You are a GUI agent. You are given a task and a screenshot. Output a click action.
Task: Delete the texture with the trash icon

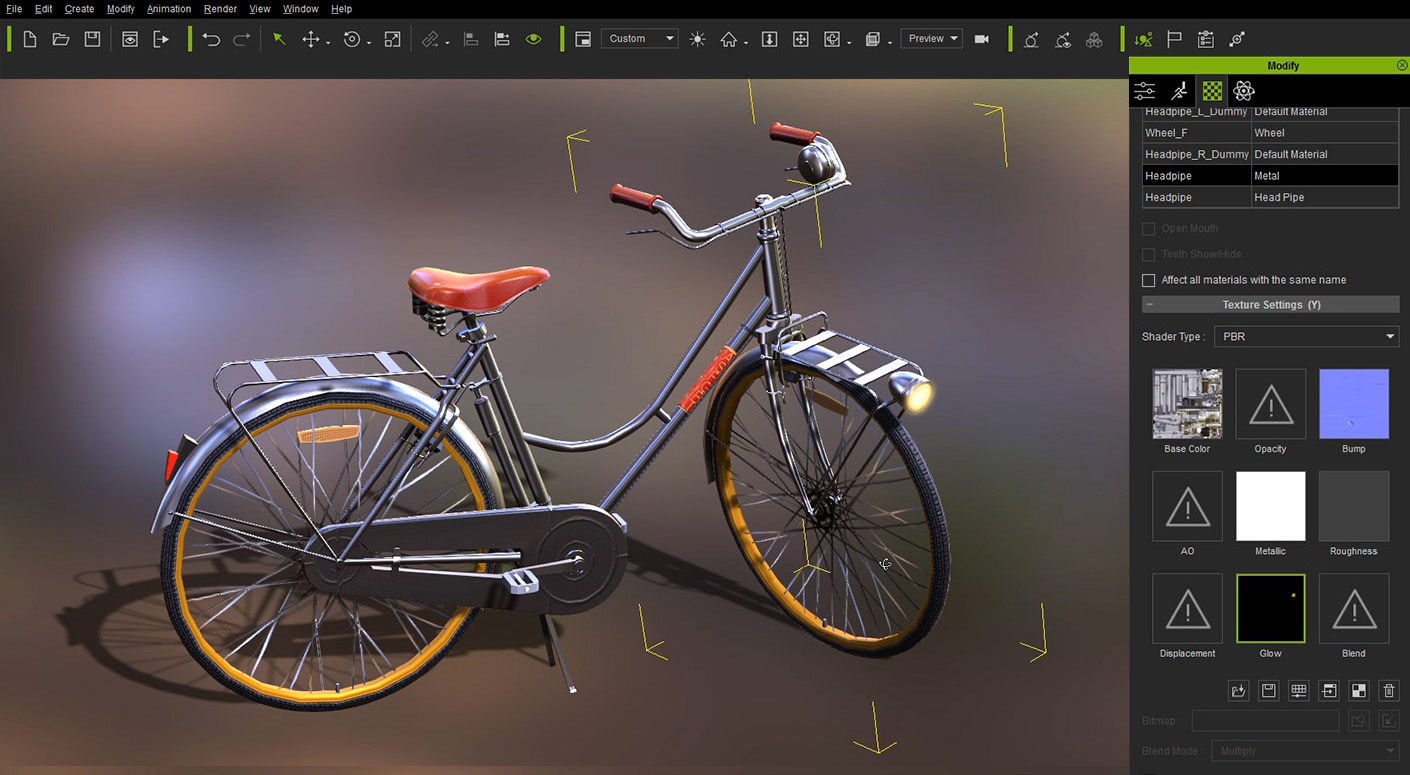(1389, 691)
